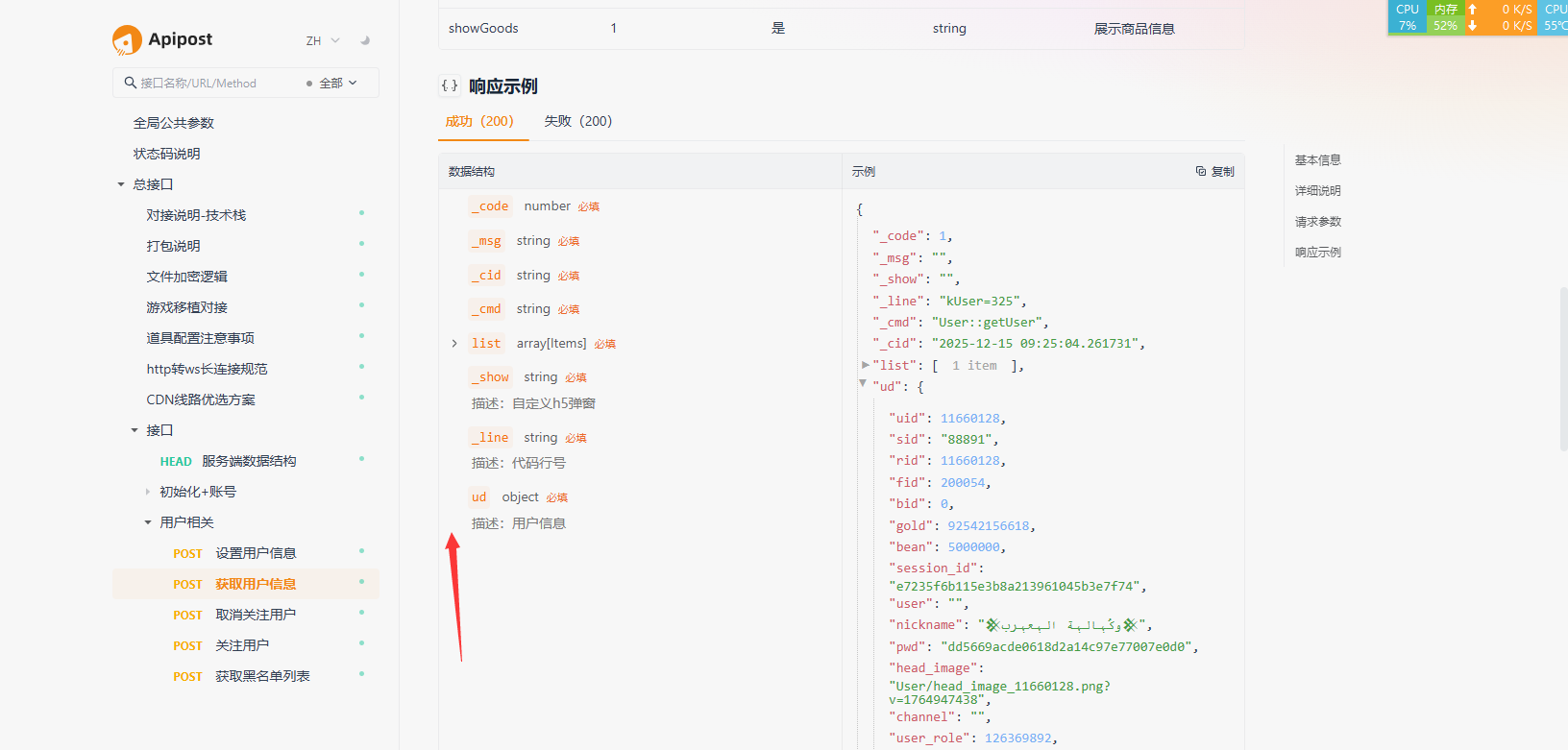The height and width of the screenshot is (750, 1568).
Task: Click the 示例 column header
Action: pyautogui.click(x=864, y=172)
